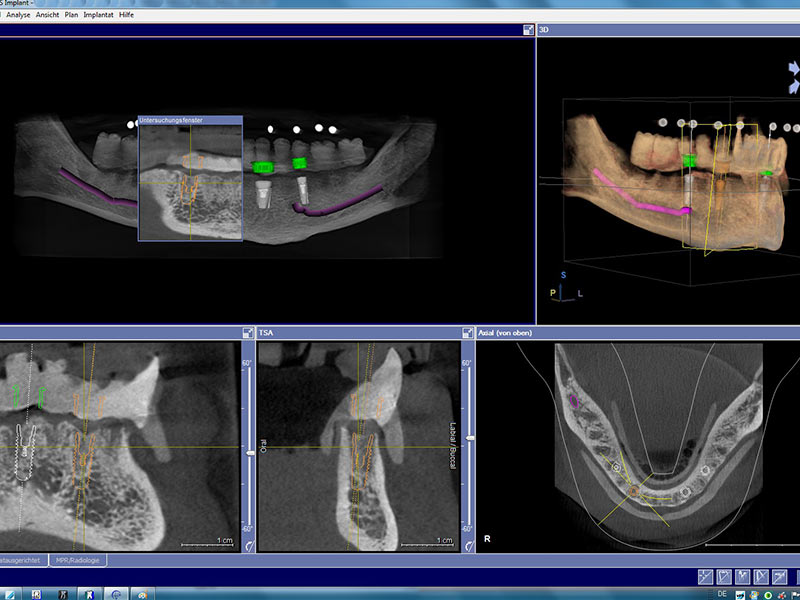The width and height of the screenshot is (800, 600).
Task: Open the Analyse menu
Action: [x=18, y=16]
